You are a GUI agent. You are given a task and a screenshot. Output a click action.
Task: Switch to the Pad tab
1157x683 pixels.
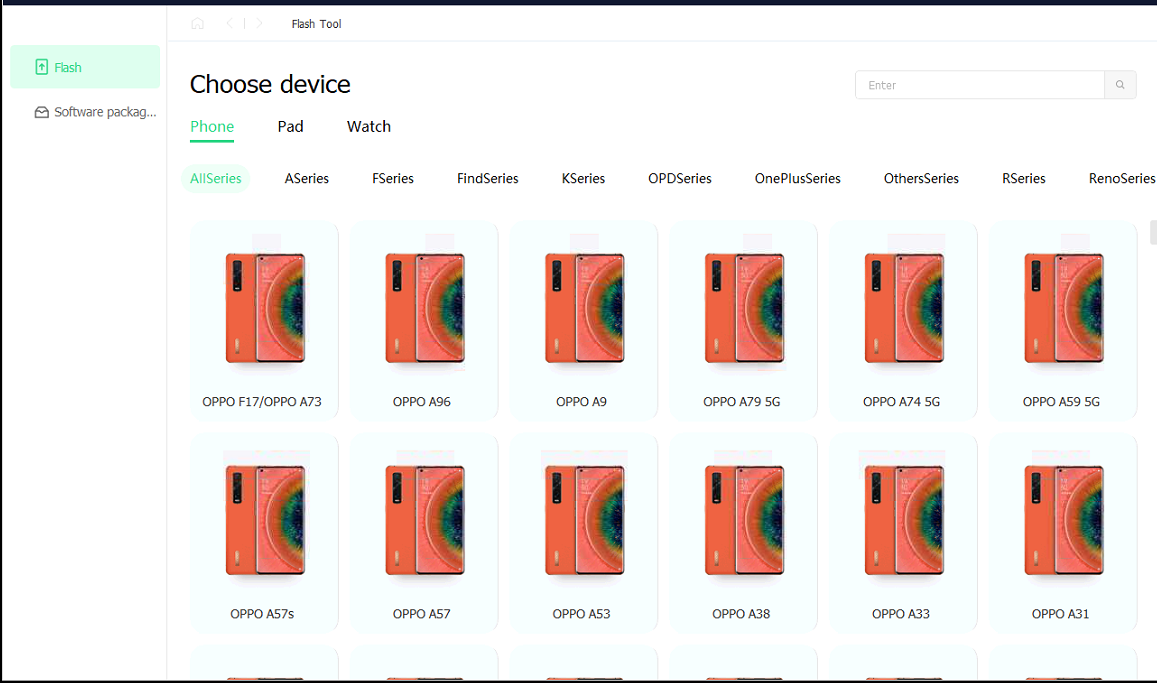291,126
